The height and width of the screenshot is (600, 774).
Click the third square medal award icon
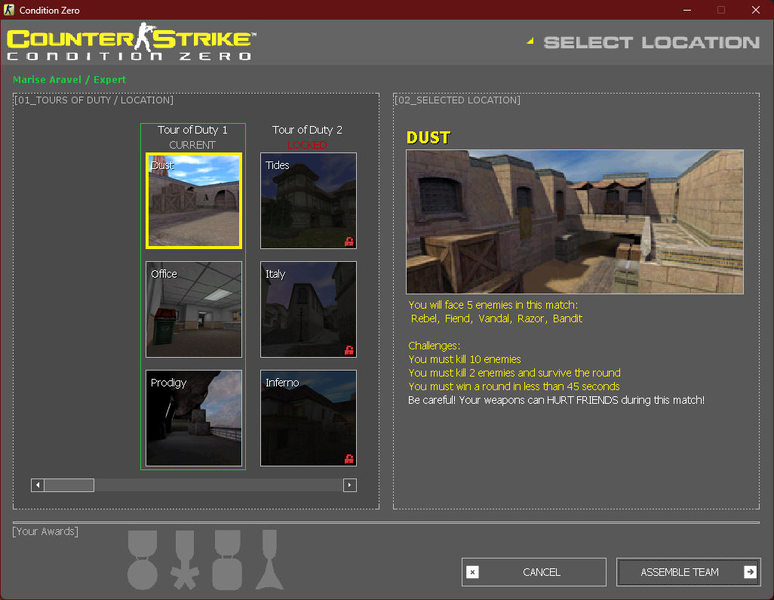tap(227, 560)
